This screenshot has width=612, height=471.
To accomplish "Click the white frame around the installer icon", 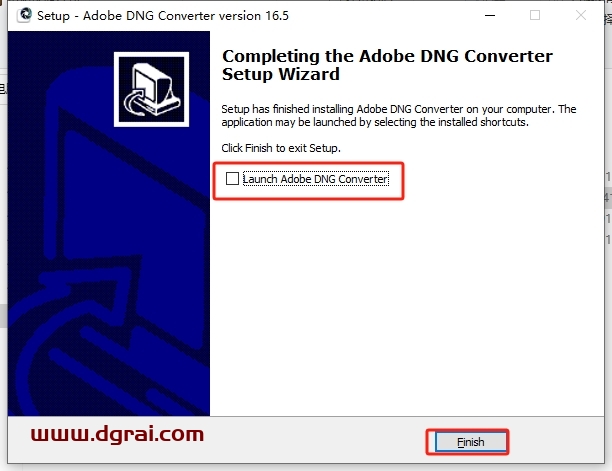I will (x=151, y=54).
